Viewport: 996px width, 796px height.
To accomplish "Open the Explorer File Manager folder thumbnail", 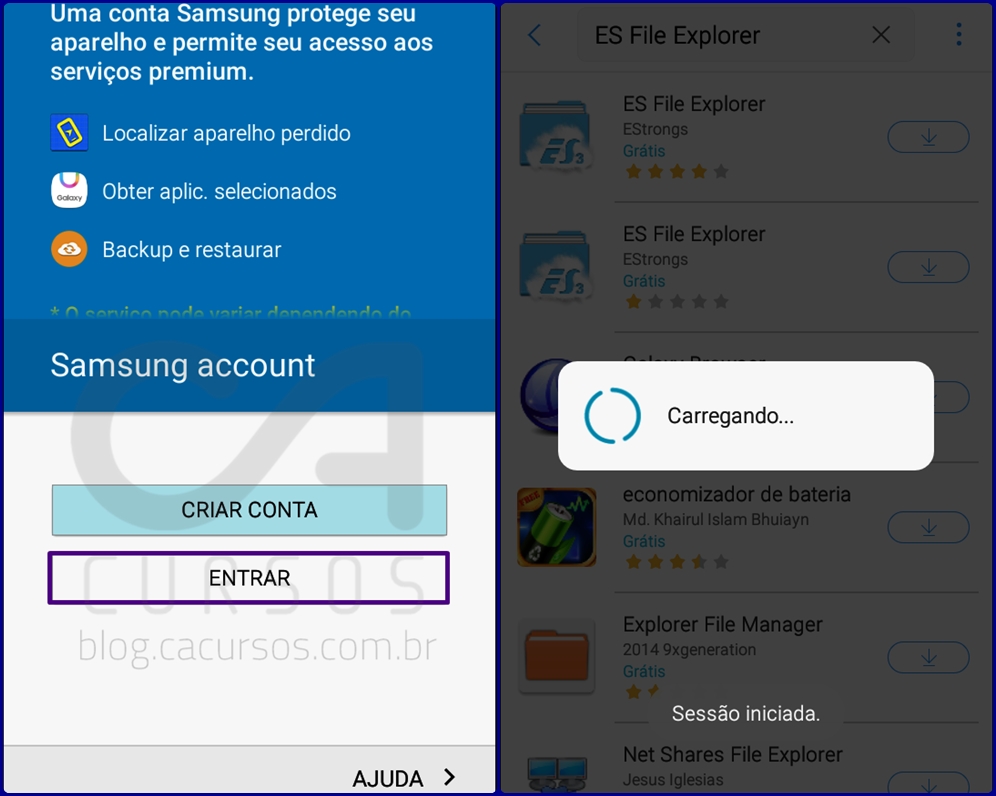I will click(x=556, y=656).
